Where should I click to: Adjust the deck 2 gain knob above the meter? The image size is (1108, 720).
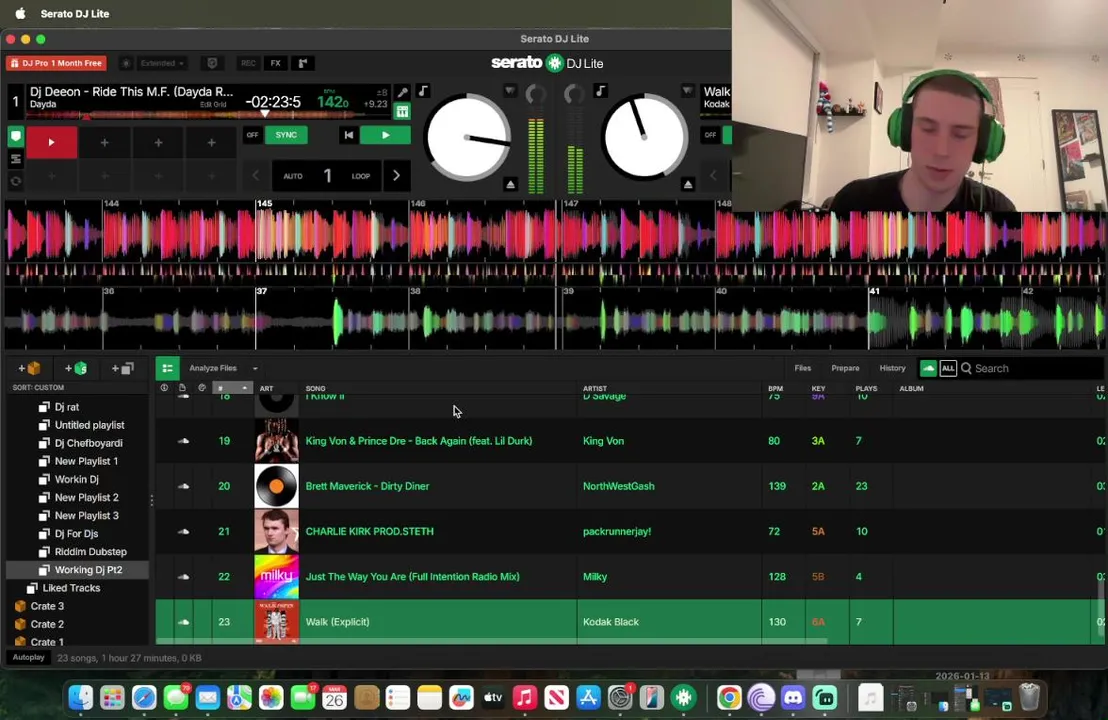574,93
